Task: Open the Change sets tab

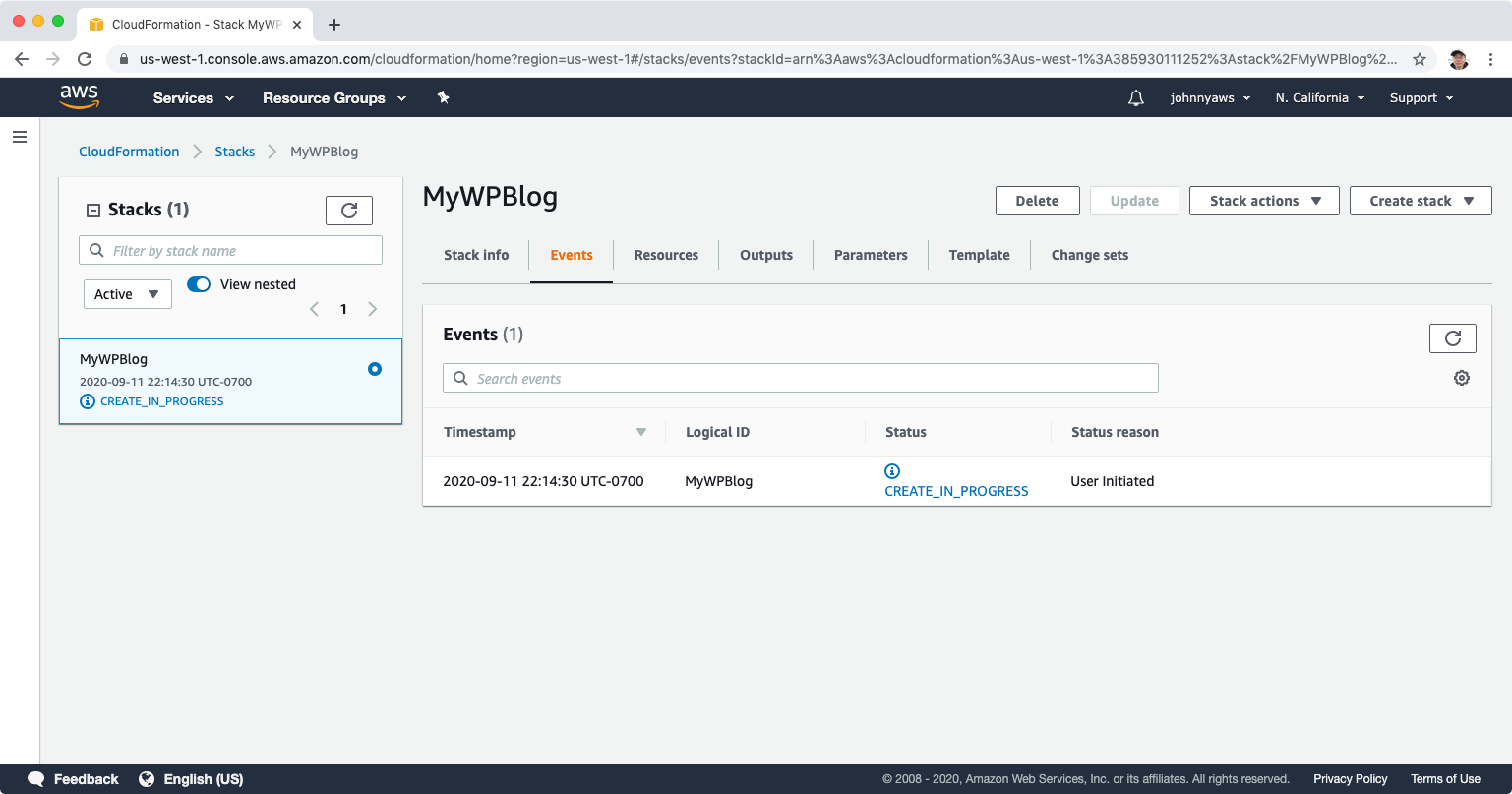Action: pyautogui.click(x=1090, y=255)
